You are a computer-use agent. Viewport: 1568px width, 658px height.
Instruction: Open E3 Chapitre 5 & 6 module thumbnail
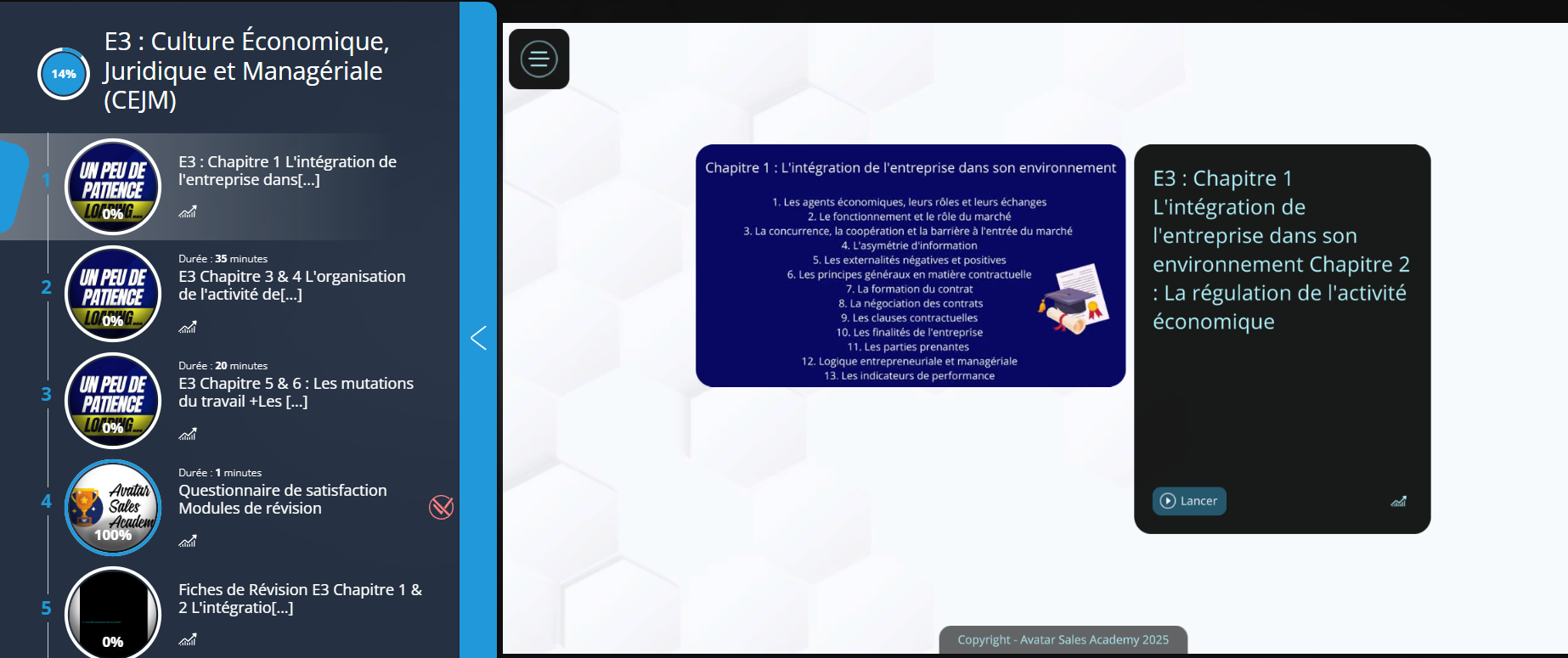(113, 401)
